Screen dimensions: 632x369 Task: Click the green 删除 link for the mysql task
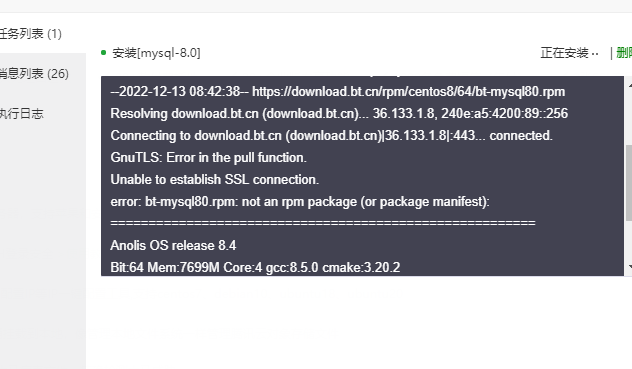(x=624, y=52)
